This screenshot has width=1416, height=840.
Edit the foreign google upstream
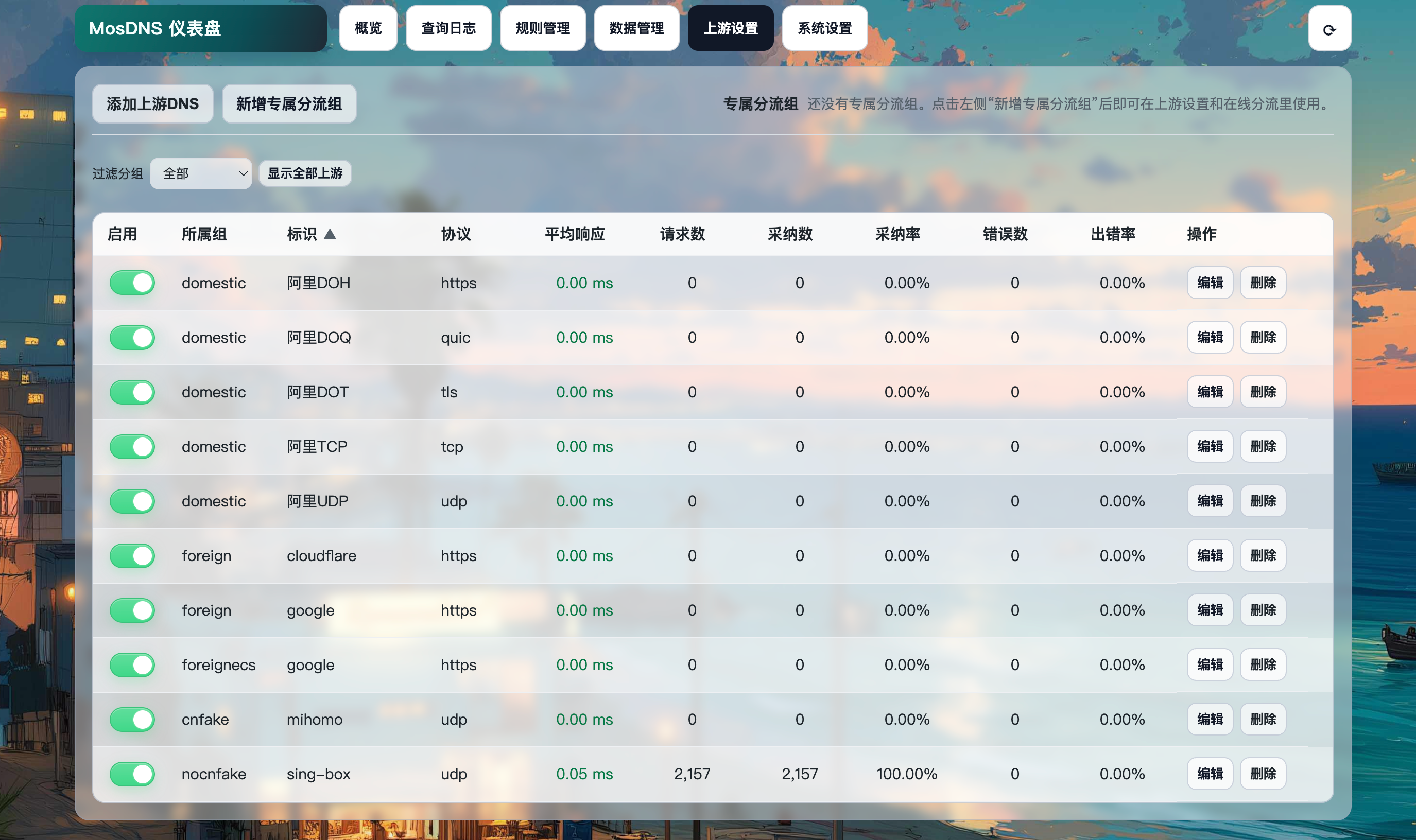click(x=1210, y=610)
